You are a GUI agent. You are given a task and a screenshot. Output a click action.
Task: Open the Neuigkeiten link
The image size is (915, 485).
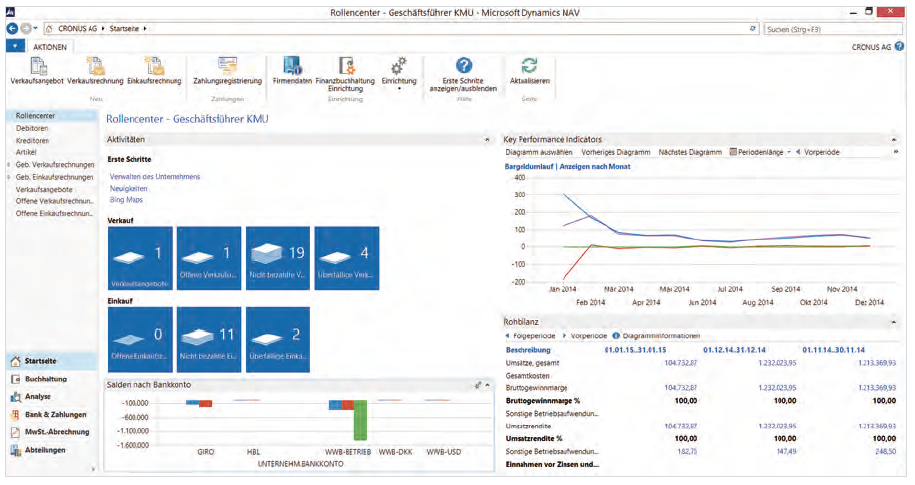click(128, 189)
